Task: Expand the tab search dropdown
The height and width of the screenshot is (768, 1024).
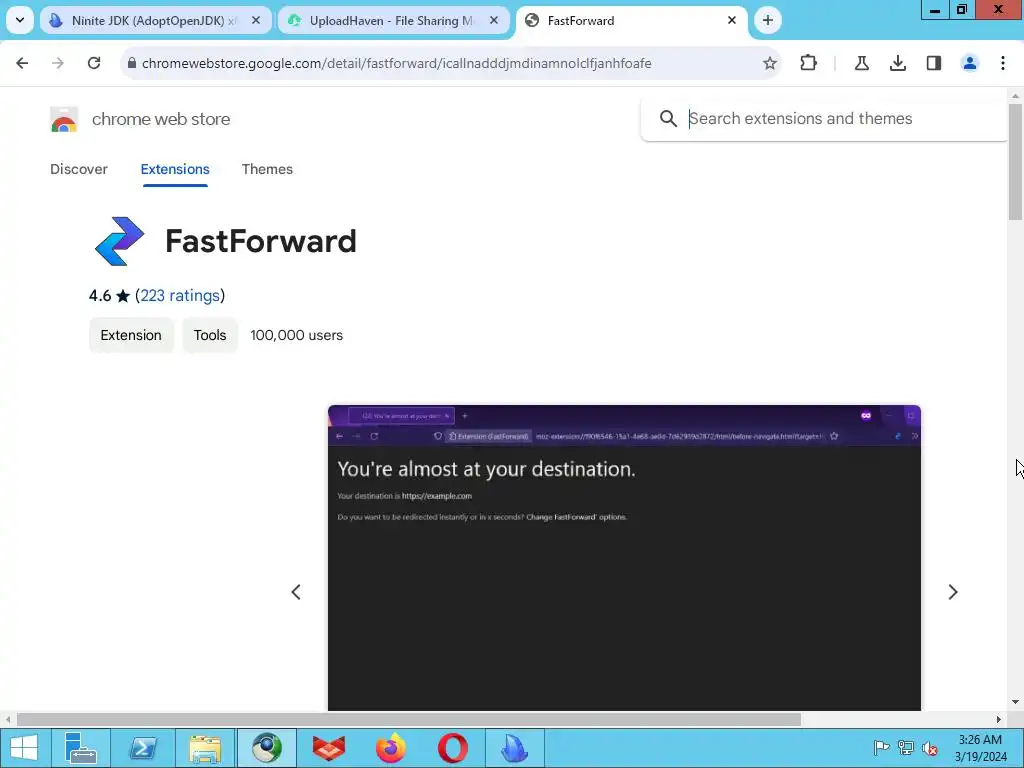Action: click(x=20, y=20)
